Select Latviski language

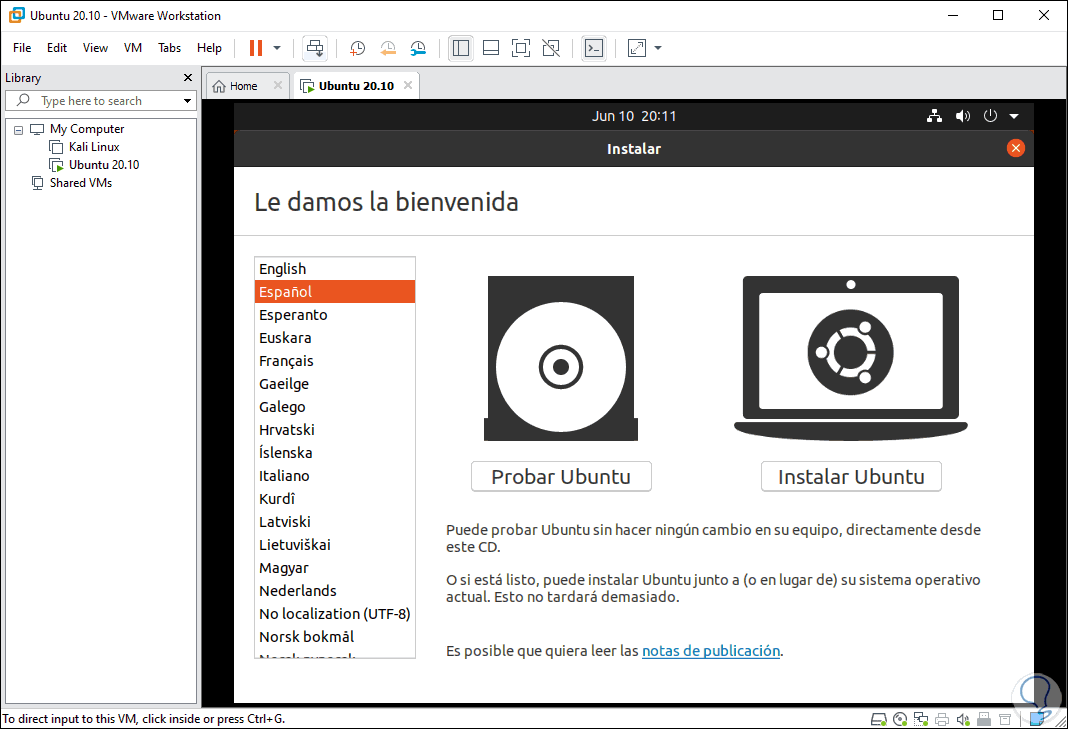pyautogui.click(x=334, y=522)
